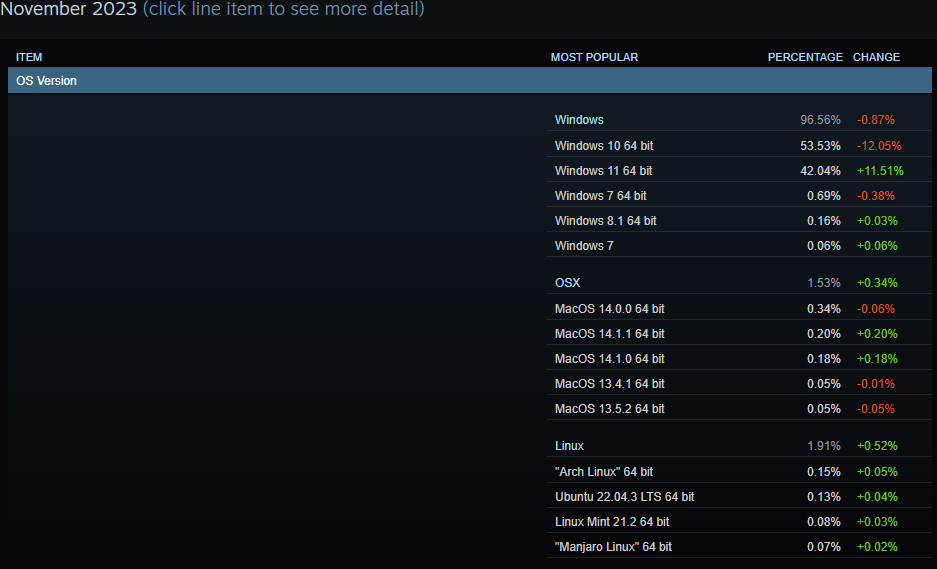Click Ubuntu 22.04.3 LTS 64 bit entry
This screenshot has height=569, width=937.
click(625, 497)
